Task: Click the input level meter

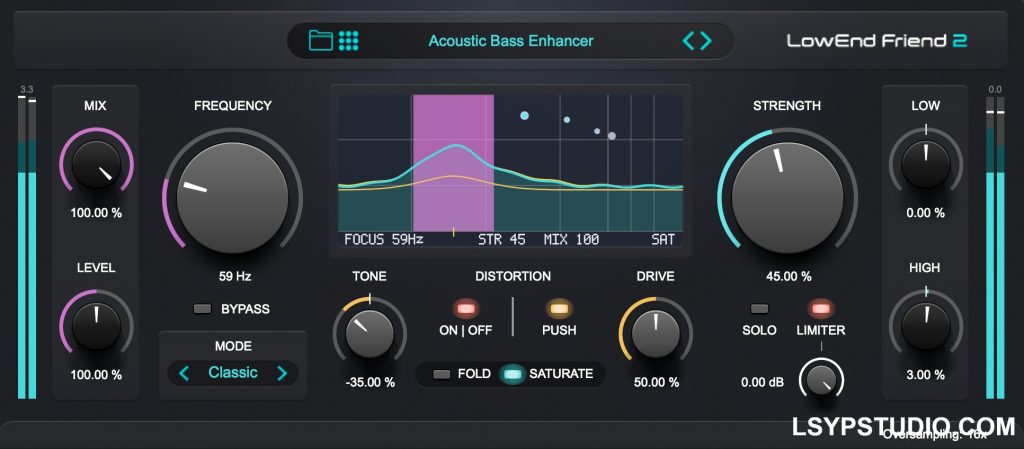Action: pos(27,247)
